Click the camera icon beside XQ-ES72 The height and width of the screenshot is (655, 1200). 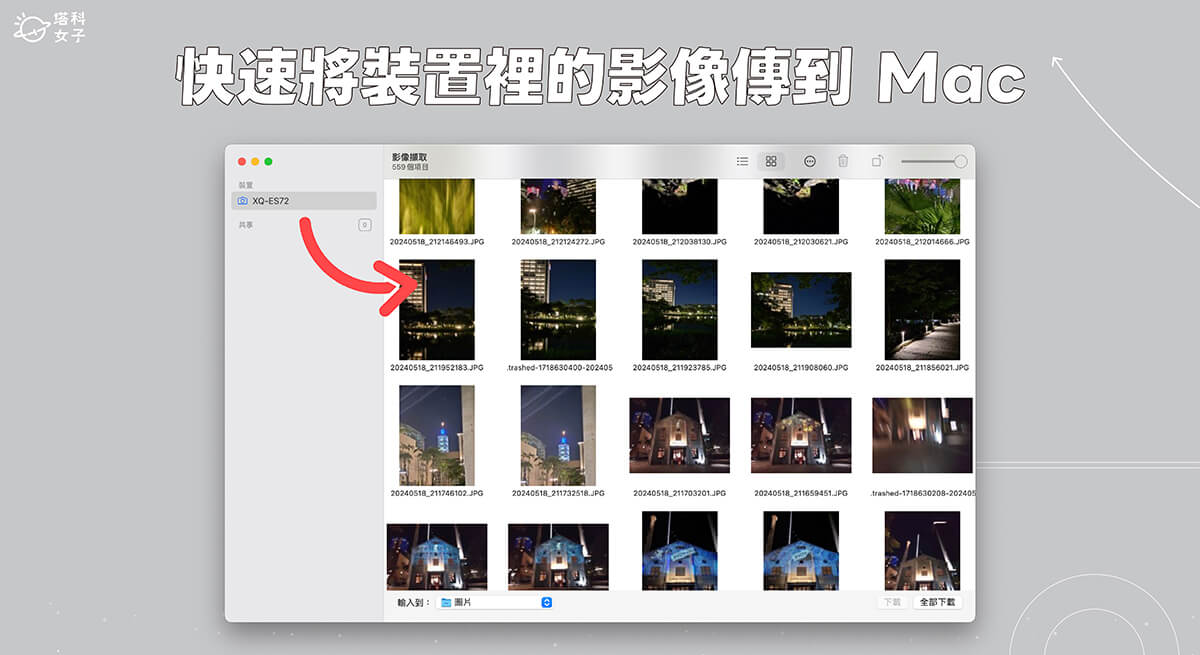pos(243,201)
